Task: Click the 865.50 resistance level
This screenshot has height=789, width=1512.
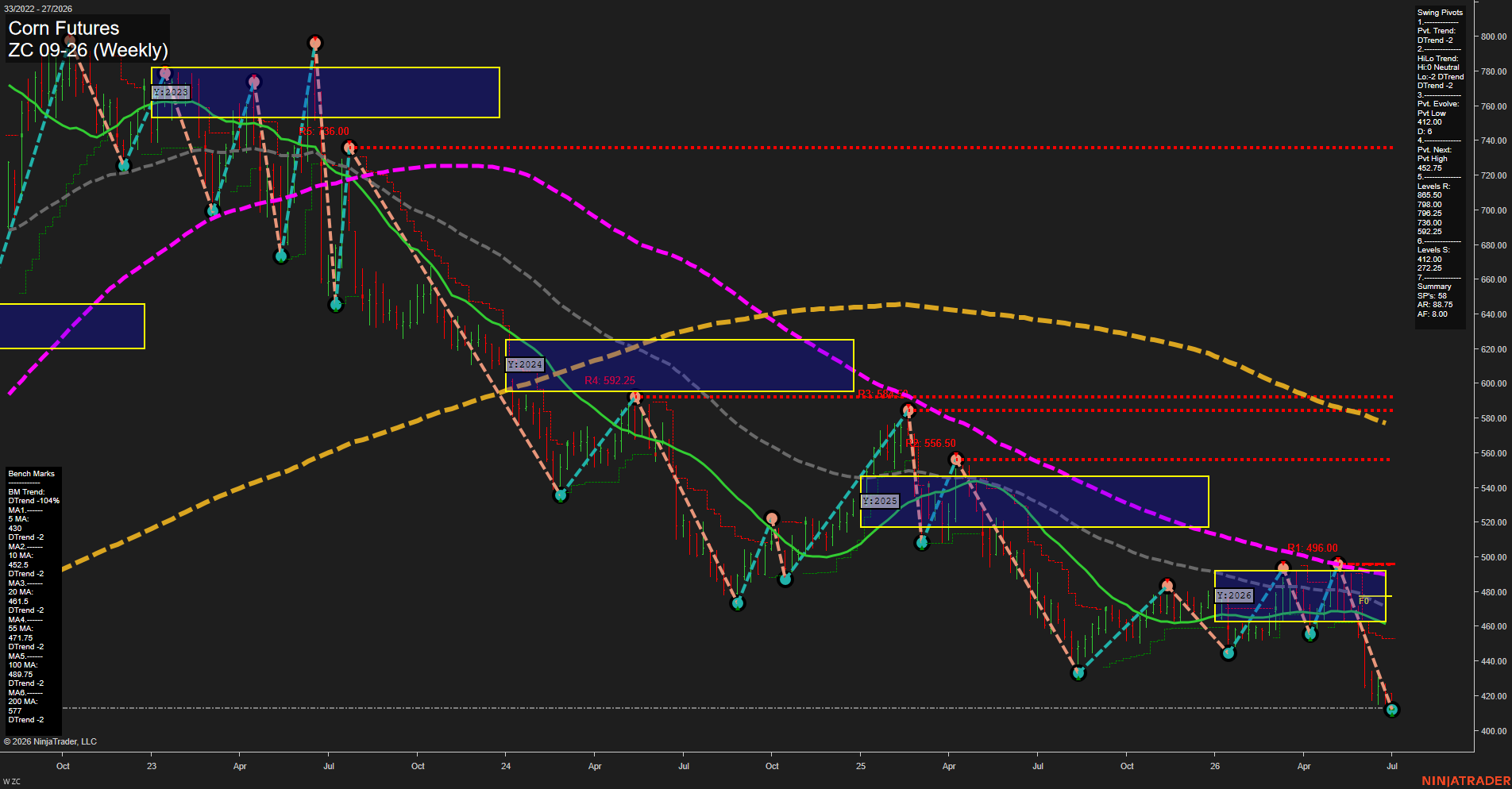Action: tap(1429, 195)
